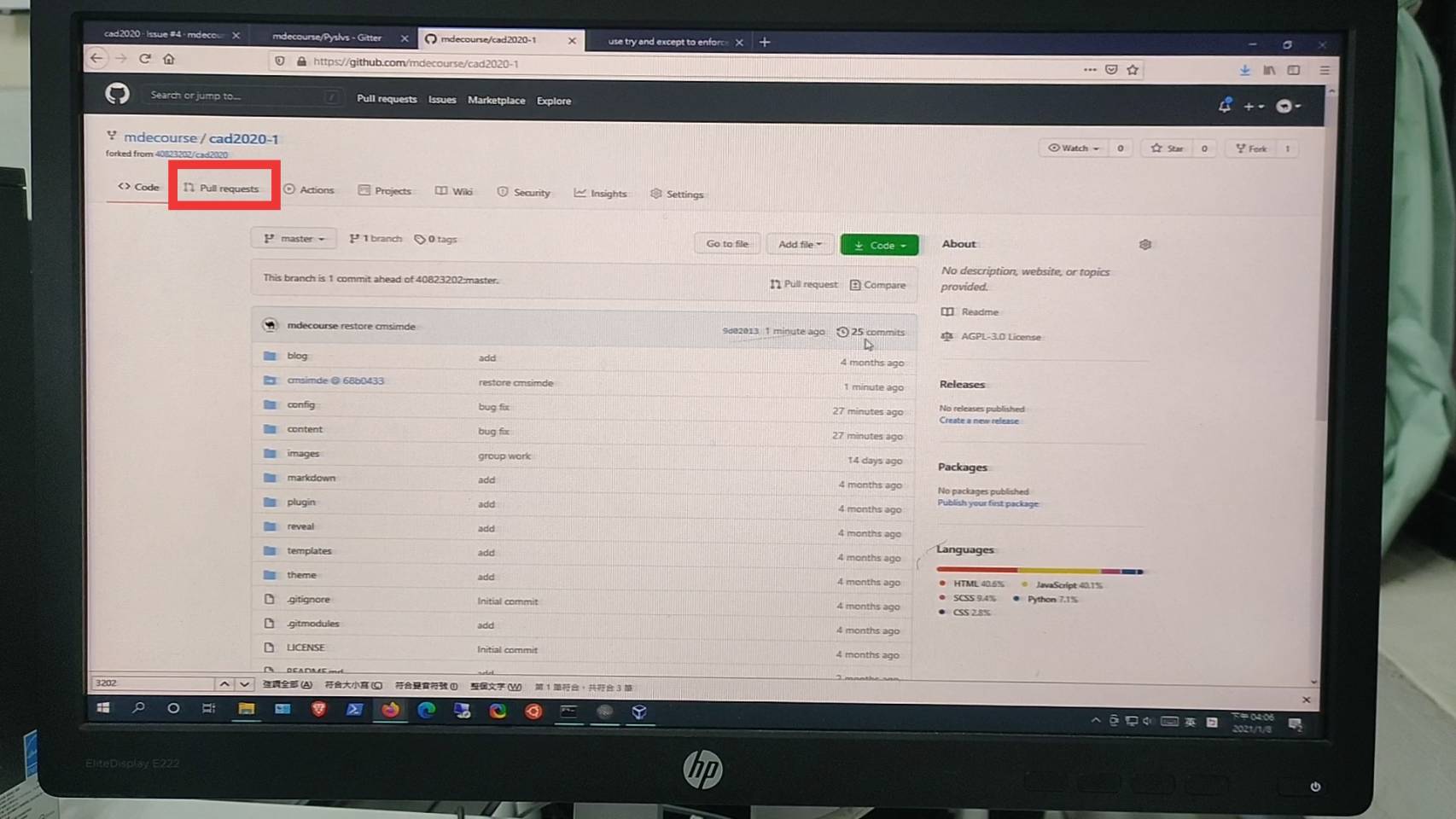Open the Firefox downloads arrow
This screenshot has width=1456, height=819.
1244,70
